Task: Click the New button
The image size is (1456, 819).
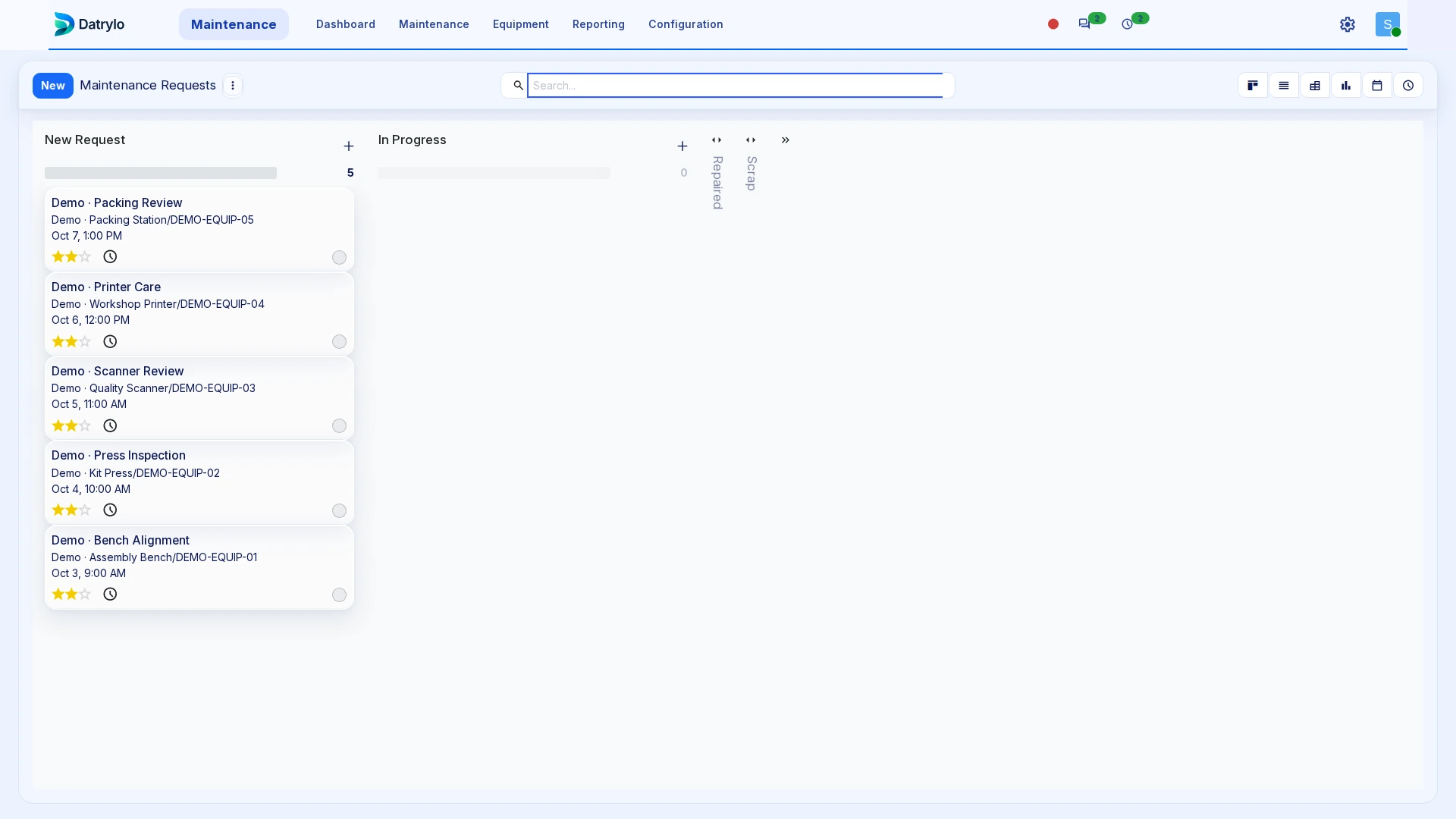Action: (x=53, y=86)
